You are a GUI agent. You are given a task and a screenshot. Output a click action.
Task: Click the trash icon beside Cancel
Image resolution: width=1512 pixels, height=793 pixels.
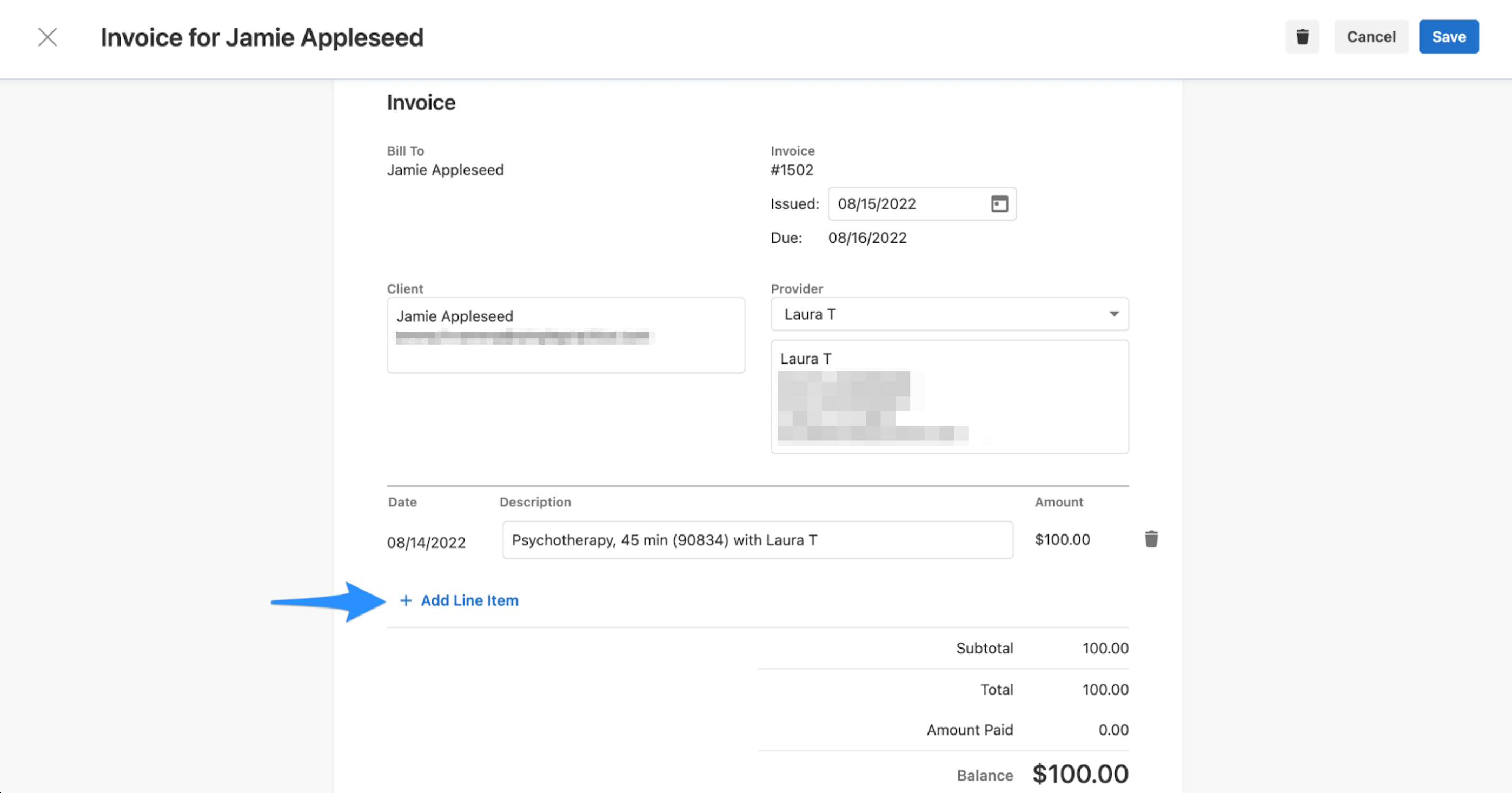pyautogui.click(x=1302, y=37)
